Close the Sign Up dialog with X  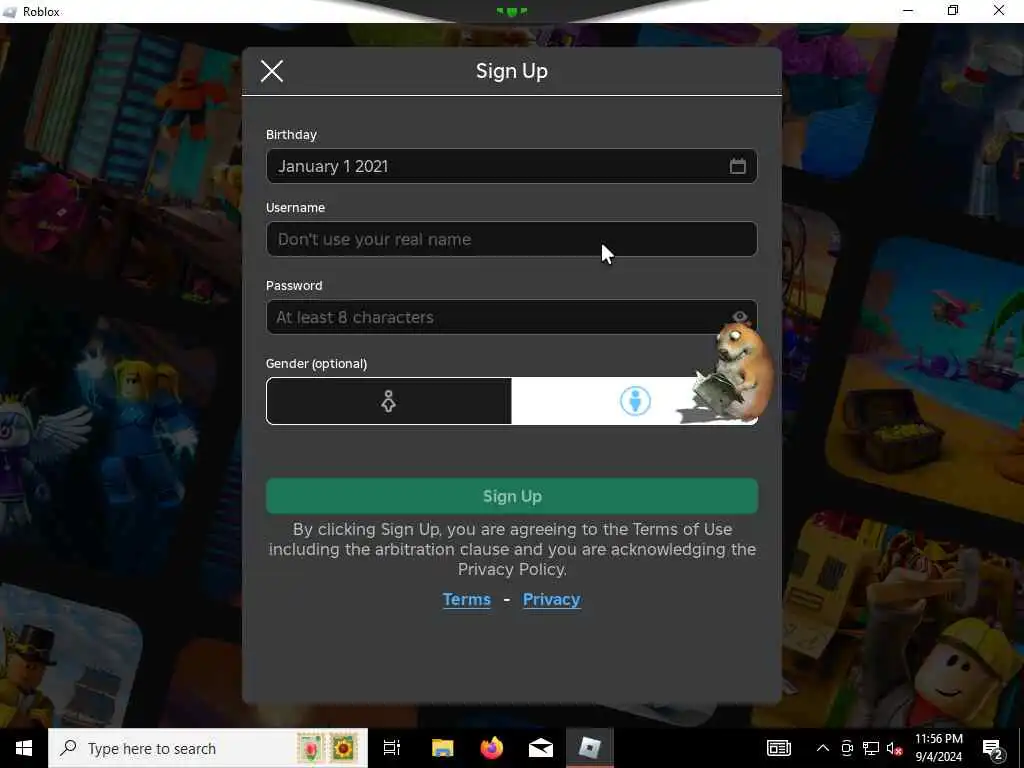pyautogui.click(x=272, y=71)
